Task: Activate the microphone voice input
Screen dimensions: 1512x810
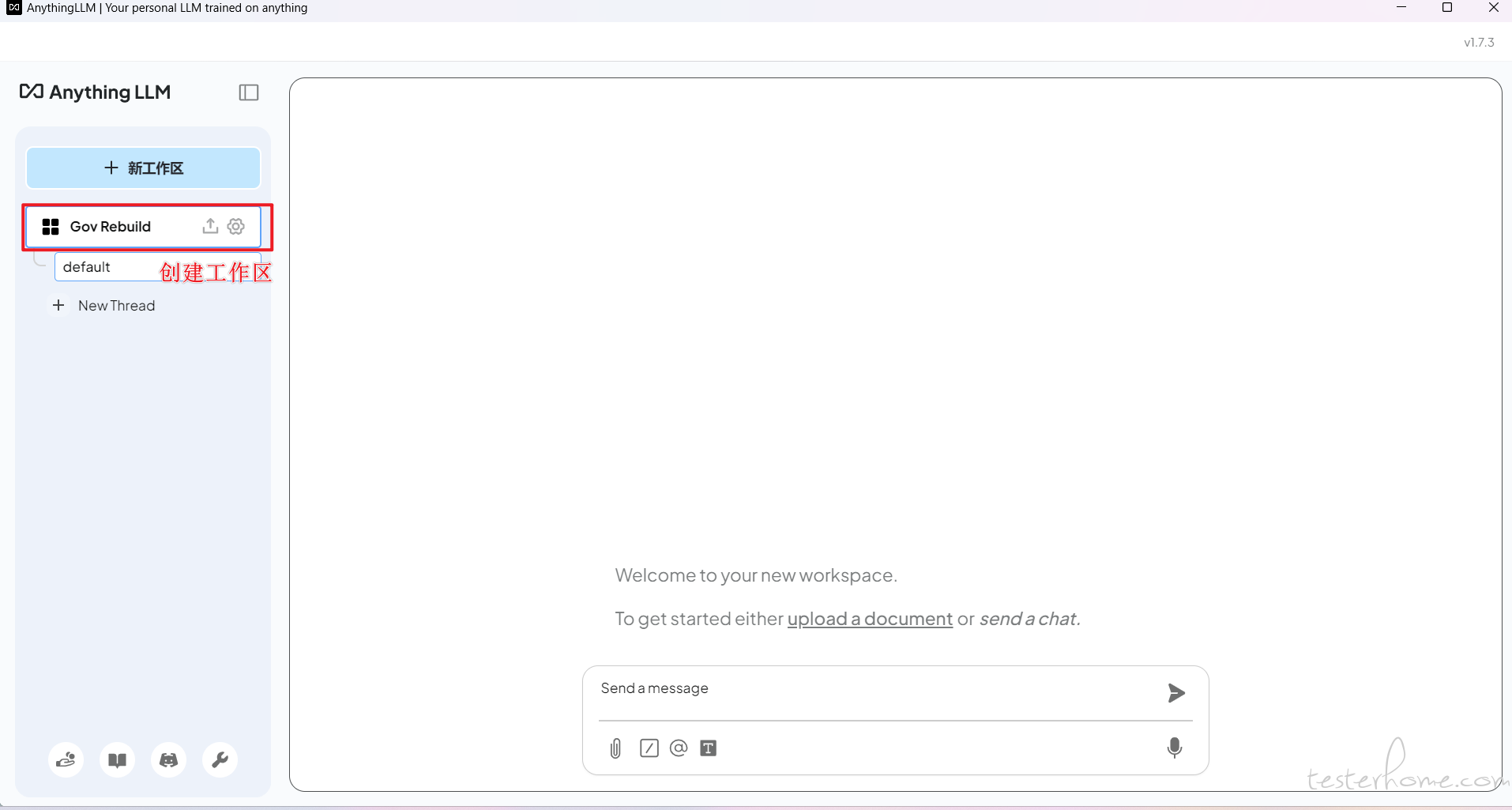Action: (1175, 748)
